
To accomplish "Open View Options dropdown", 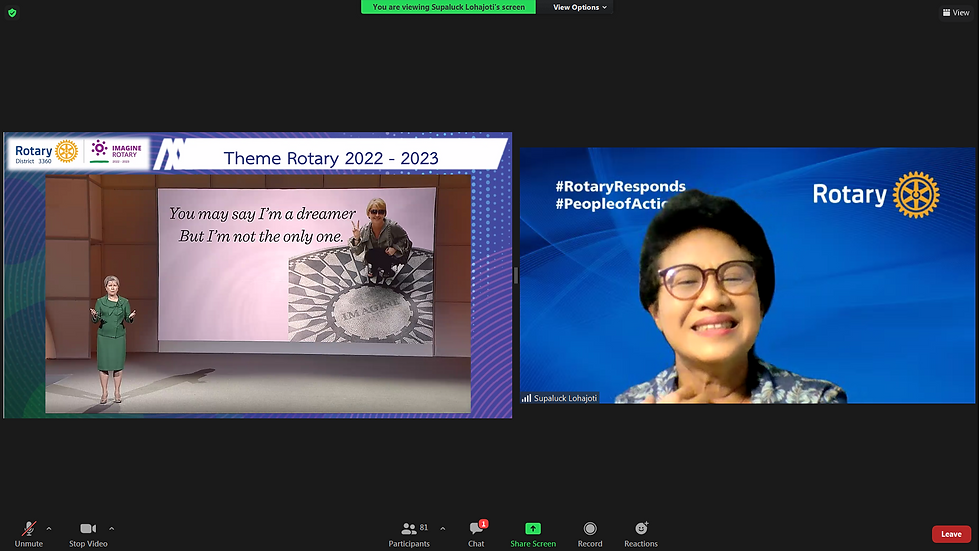I will [579, 7].
